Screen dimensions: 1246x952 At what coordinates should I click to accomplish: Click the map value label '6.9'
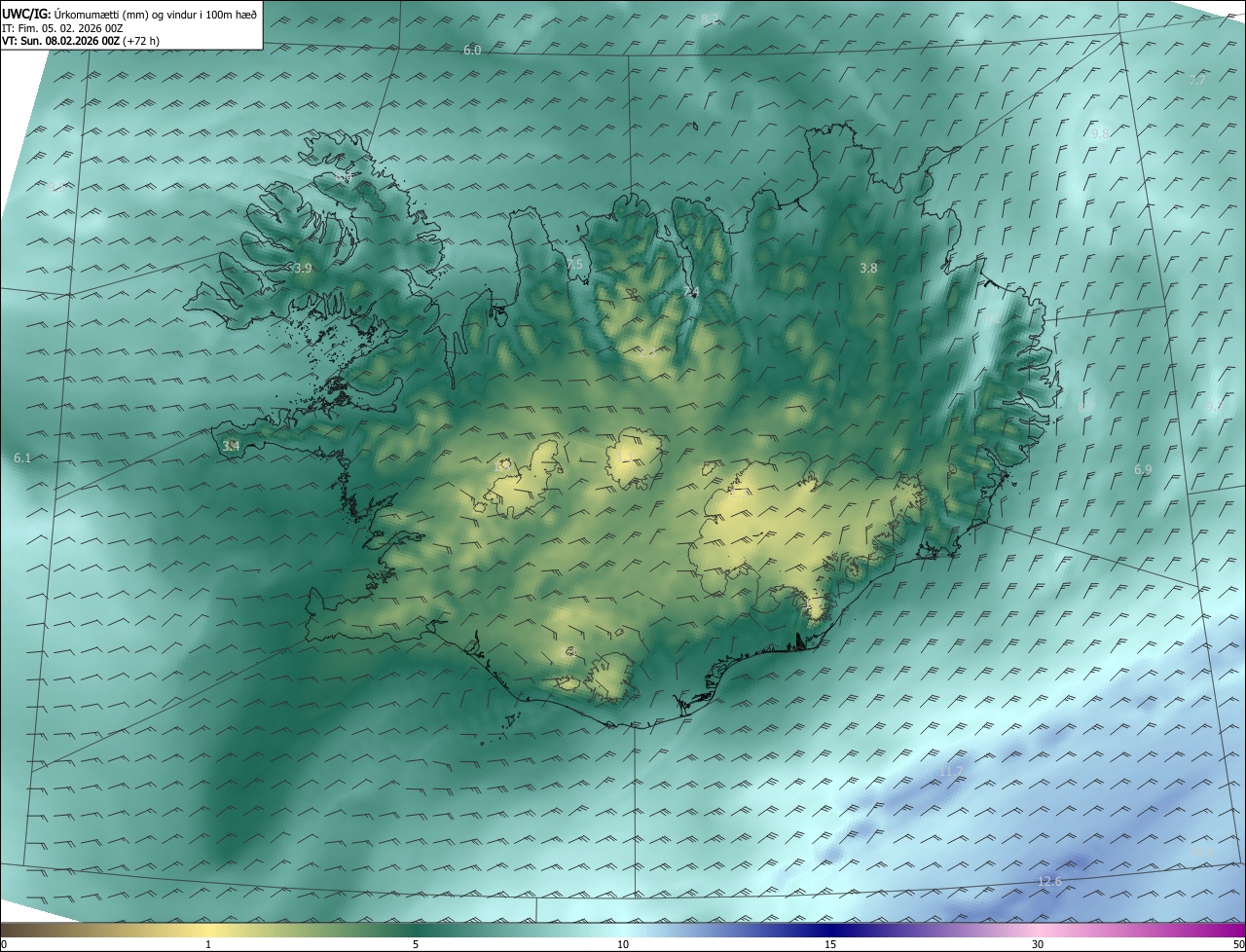point(1143,470)
